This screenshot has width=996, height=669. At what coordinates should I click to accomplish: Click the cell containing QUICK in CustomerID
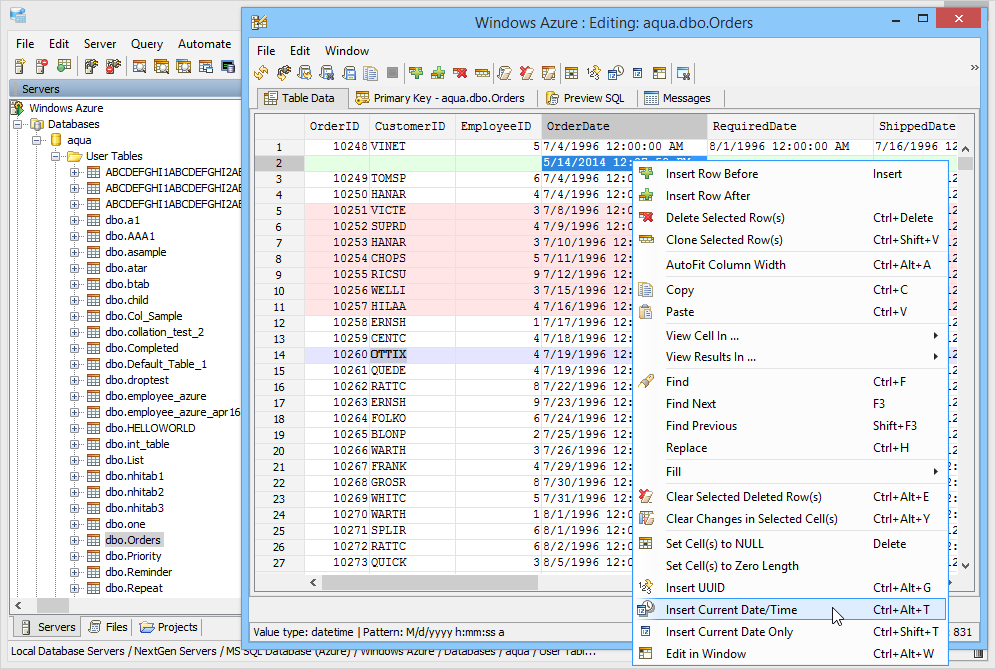(x=411, y=563)
